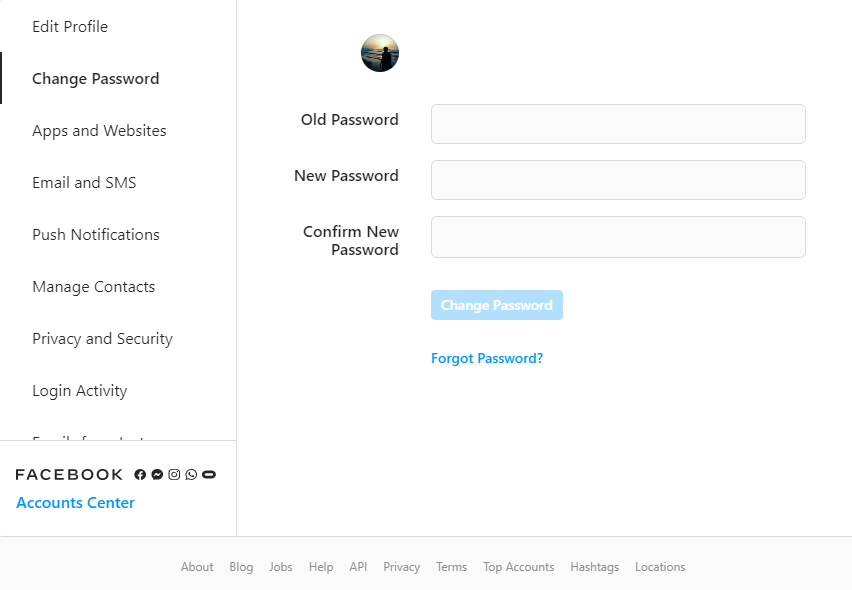This screenshot has height=590, width=852.
Task: Open the Accounts Center link
Action: [x=76, y=503]
